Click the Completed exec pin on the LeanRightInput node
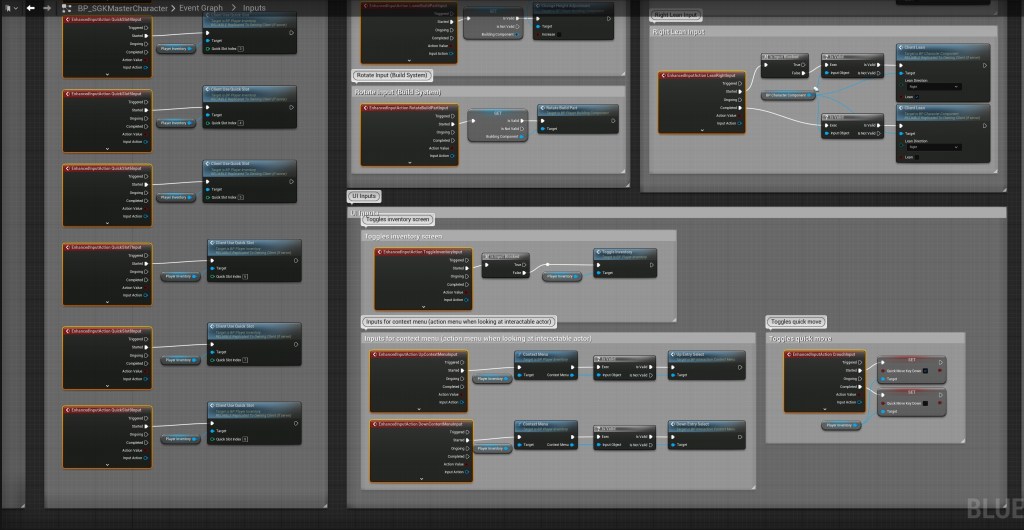 point(740,108)
